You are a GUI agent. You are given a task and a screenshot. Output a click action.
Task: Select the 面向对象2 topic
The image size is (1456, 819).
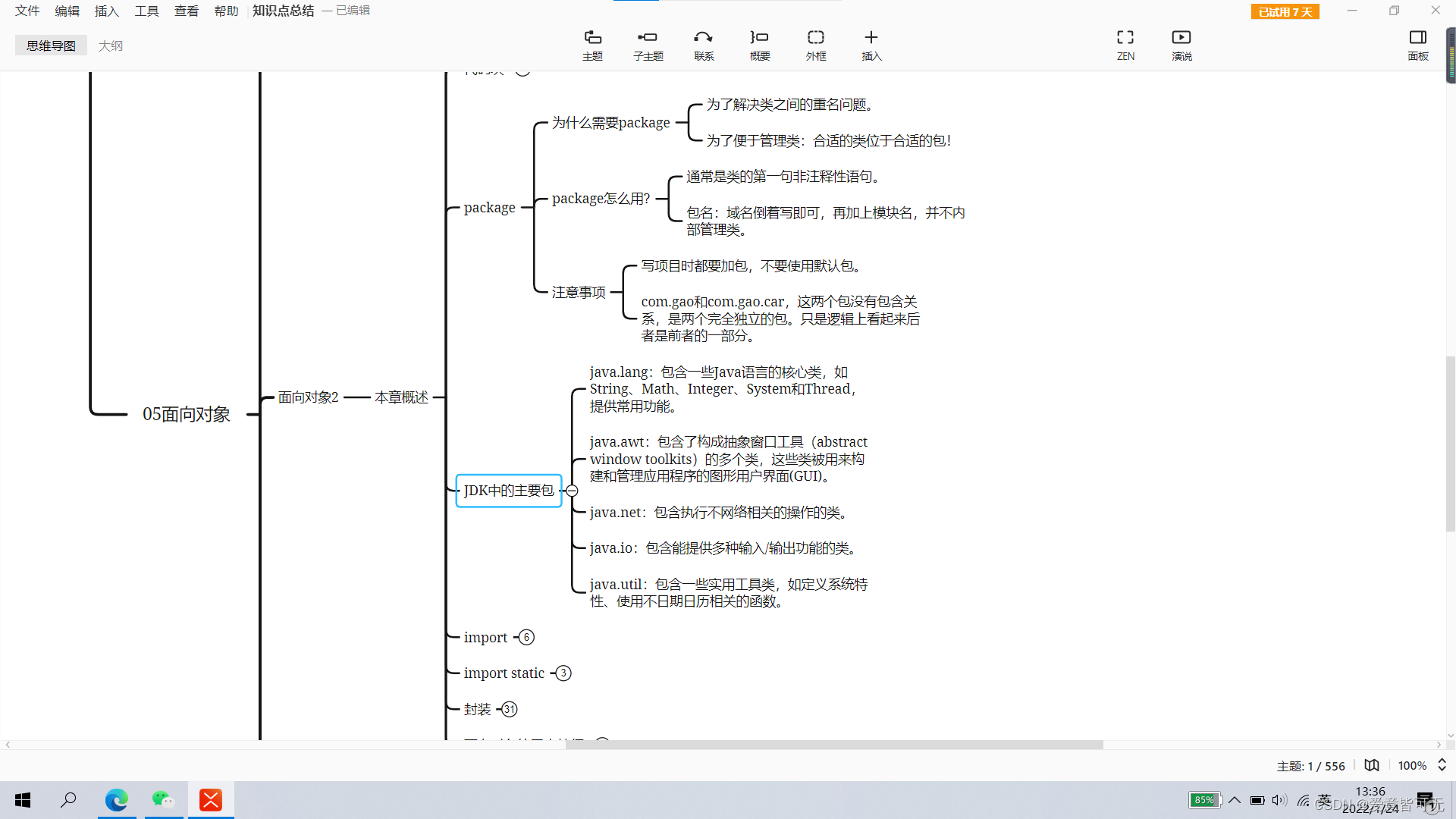(308, 397)
